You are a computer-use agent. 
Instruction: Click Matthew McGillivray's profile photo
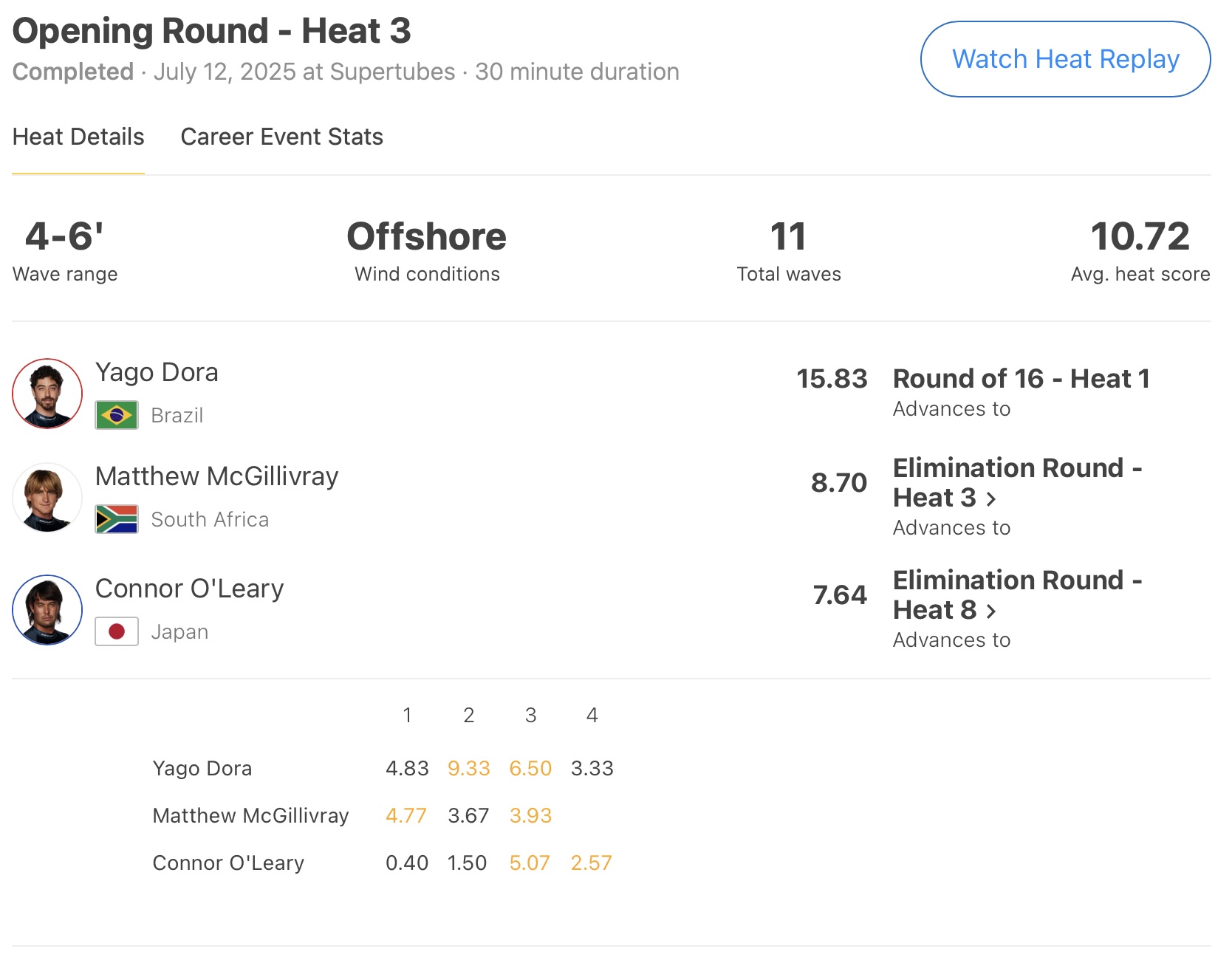[47, 498]
